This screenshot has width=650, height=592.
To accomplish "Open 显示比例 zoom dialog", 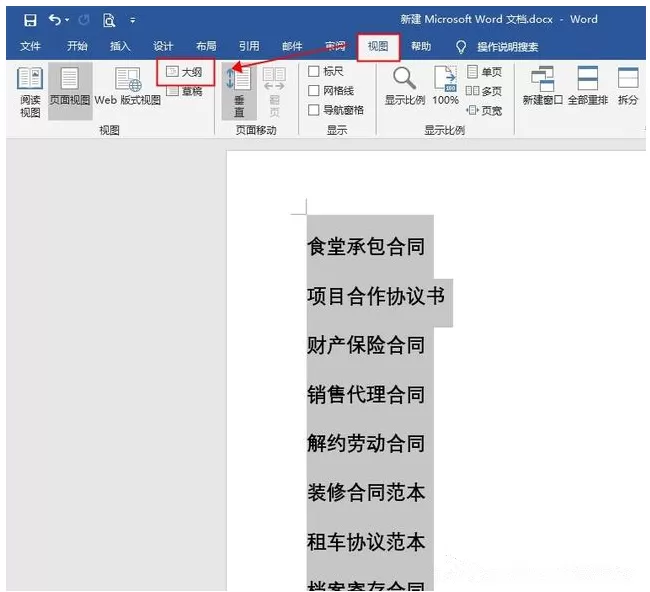I will pos(405,86).
